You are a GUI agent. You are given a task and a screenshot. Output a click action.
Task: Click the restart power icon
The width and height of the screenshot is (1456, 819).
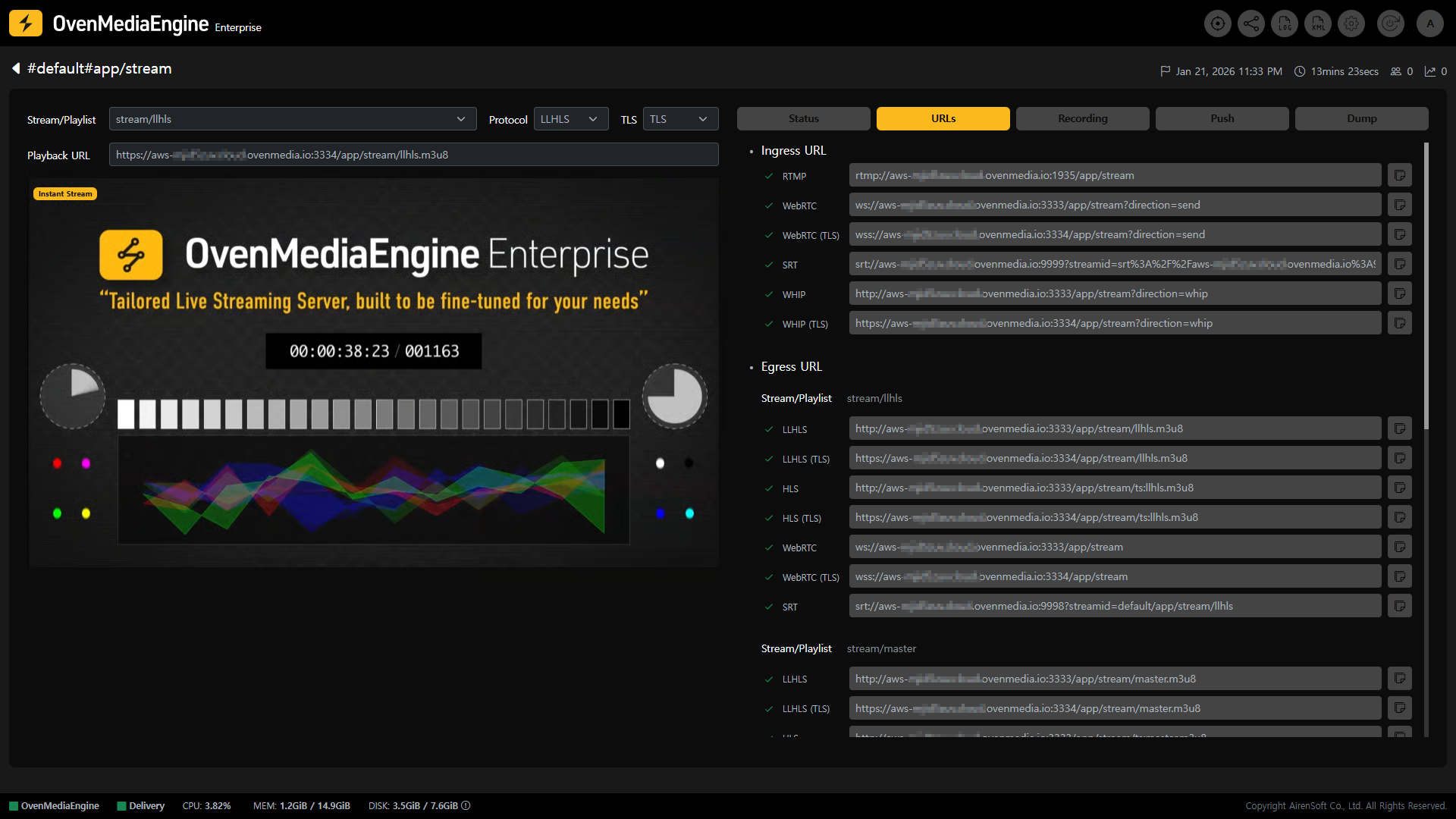pos(1391,24)
